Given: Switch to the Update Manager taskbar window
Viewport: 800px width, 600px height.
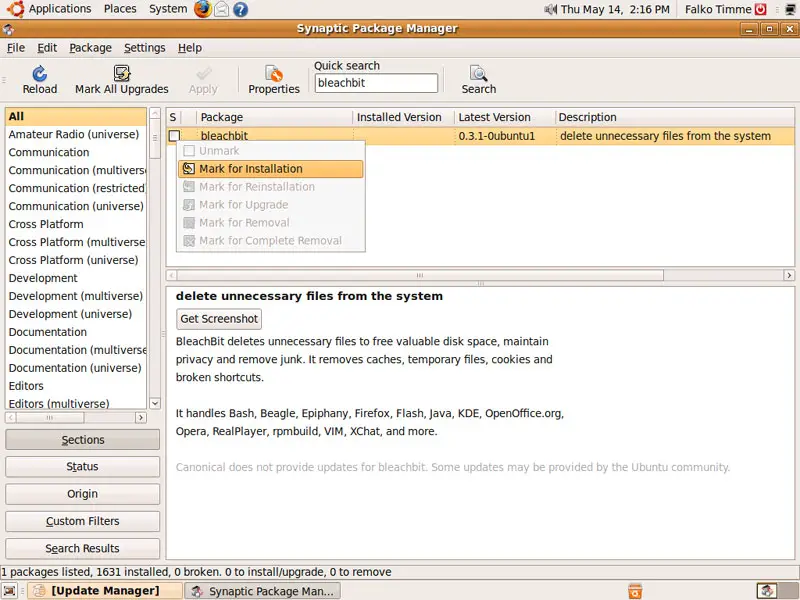Looking at the screenshot, I should click(105, 591).
